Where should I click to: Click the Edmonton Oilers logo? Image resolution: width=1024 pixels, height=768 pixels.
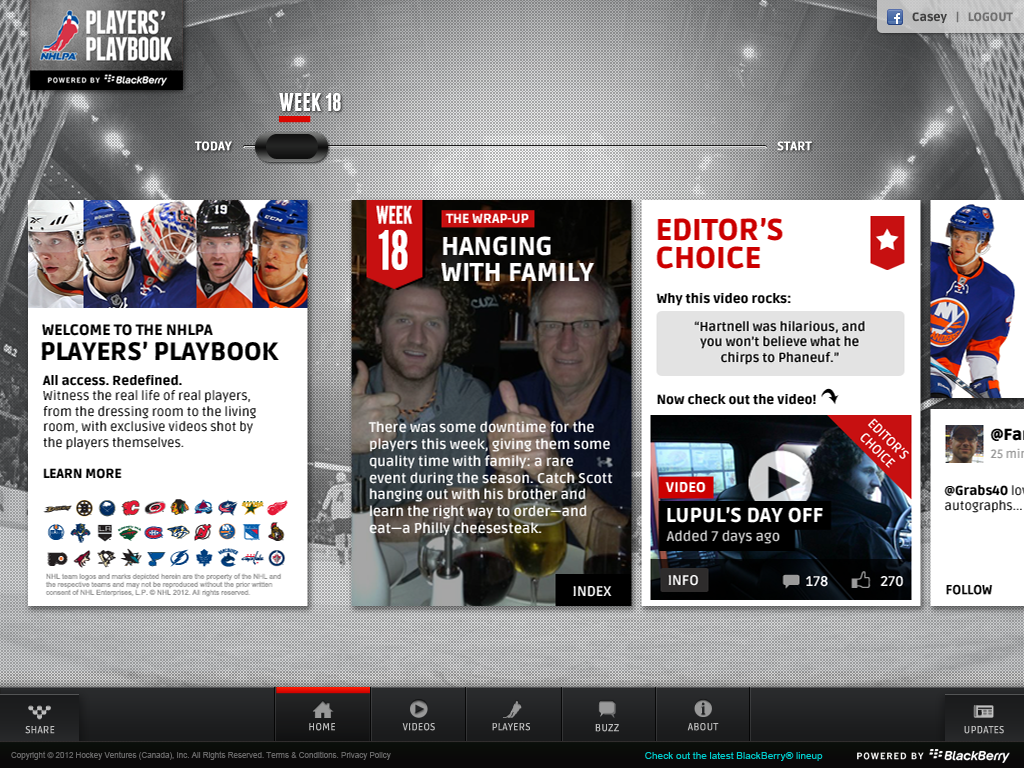tap(57, 532)
